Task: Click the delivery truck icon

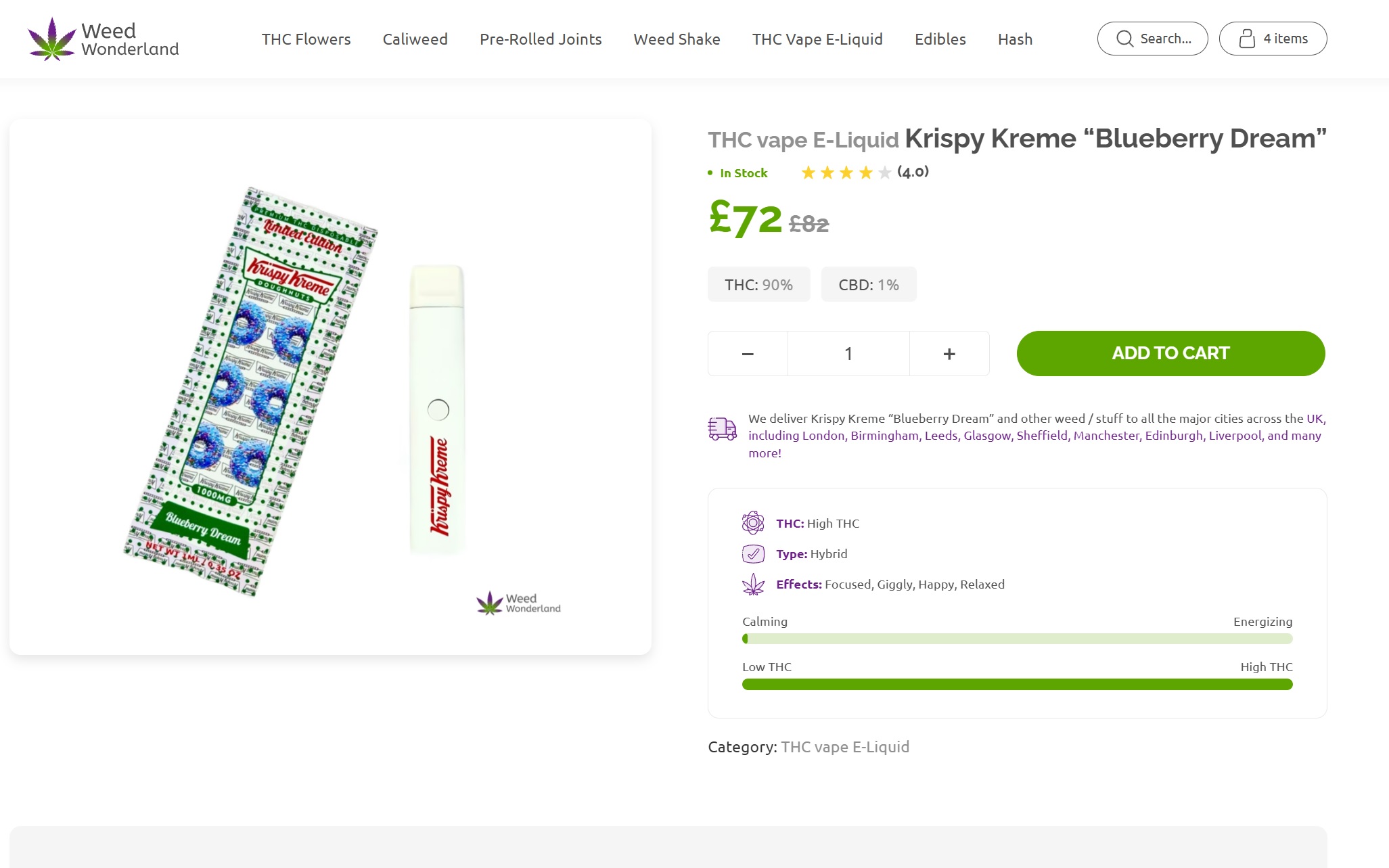Action: [722, 428]
